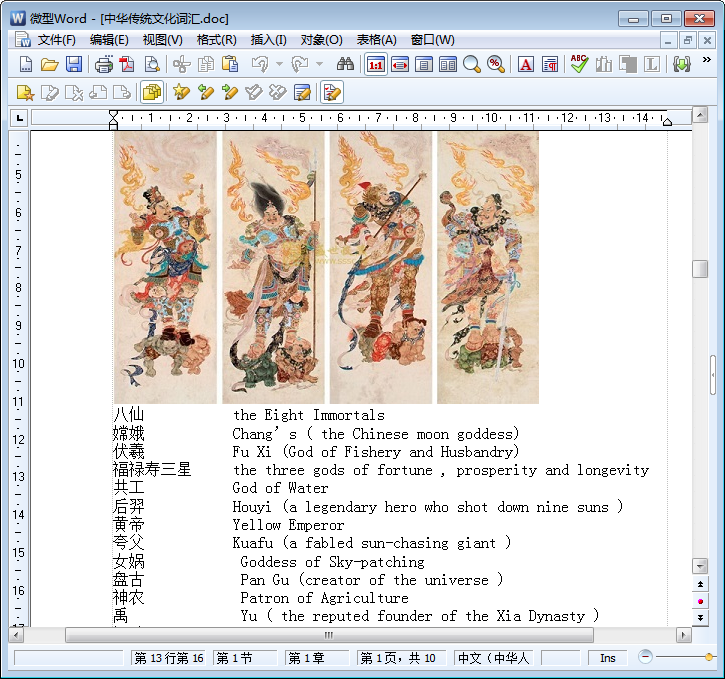Toggle the highlighted checklist pencil button
The height and width of the screenshot is (679, 725).
tap(332, 92)
